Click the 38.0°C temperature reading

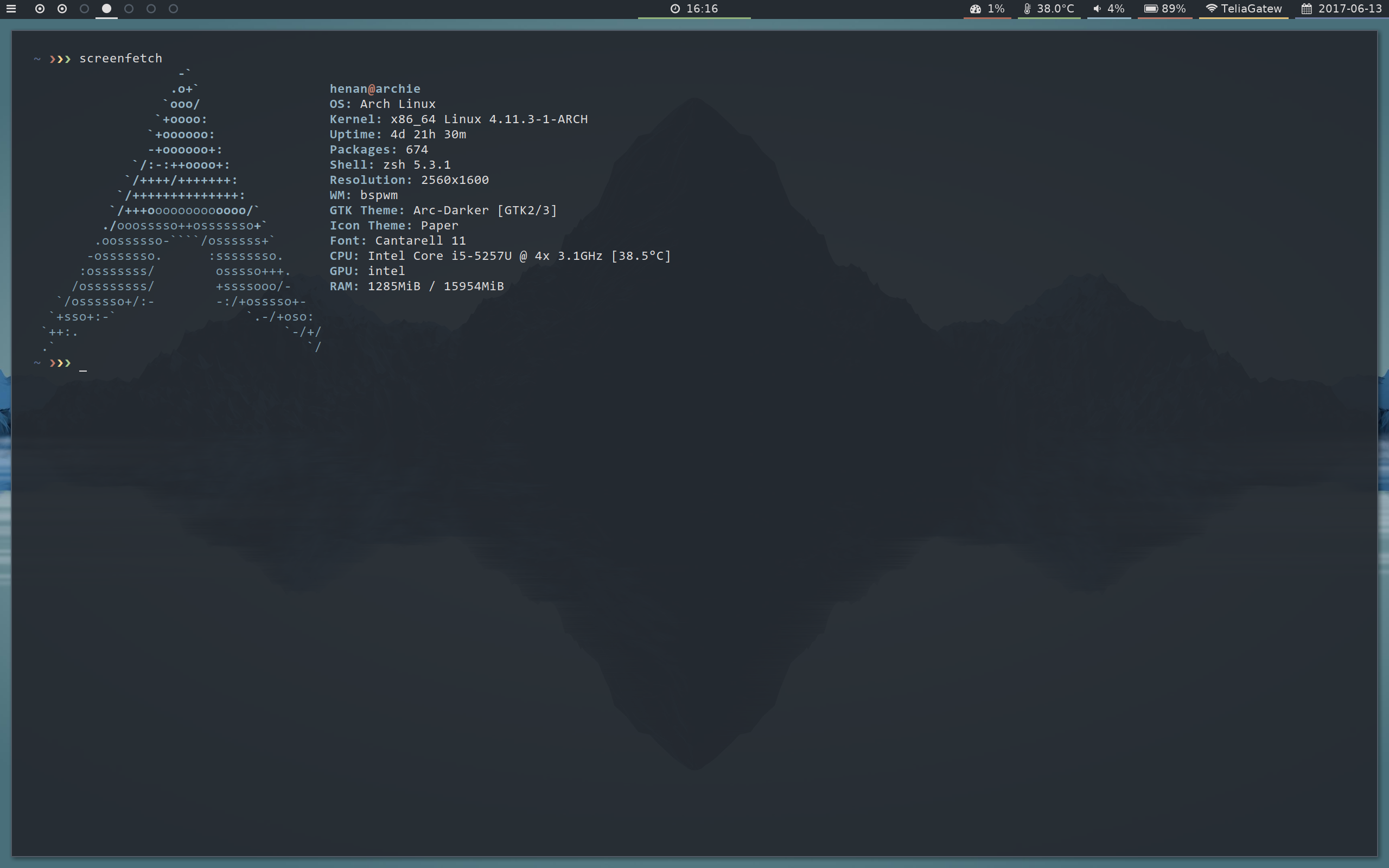pos(1055,9)
